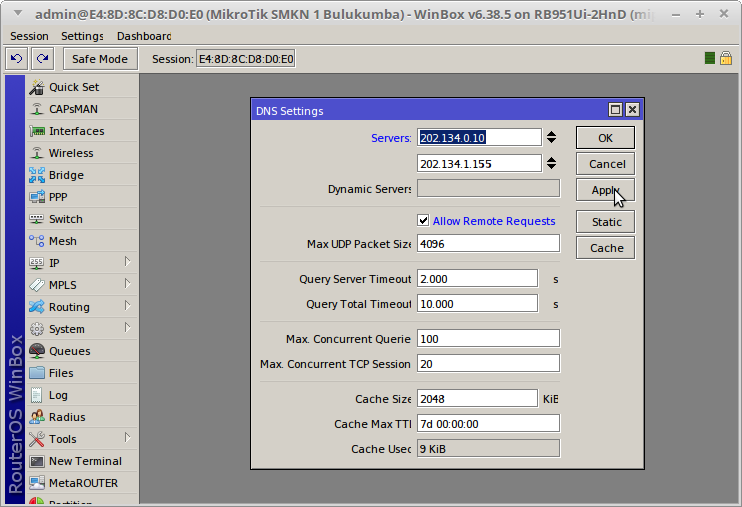Image resolution: width=742 pixels, height=507 pixels.
Task: Click the Switch device icon
Action: [x=36, y=219]
